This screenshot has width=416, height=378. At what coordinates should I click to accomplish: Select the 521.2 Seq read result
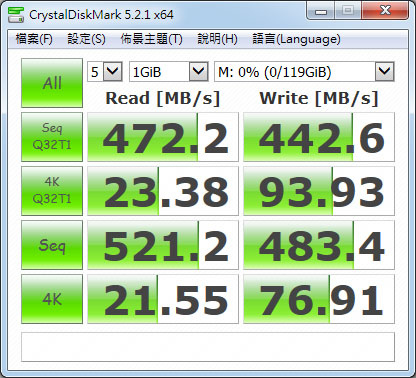point(163,245)
